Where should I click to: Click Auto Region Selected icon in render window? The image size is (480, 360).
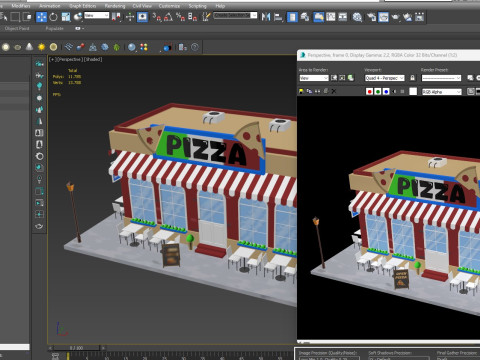tap(342, 78)
